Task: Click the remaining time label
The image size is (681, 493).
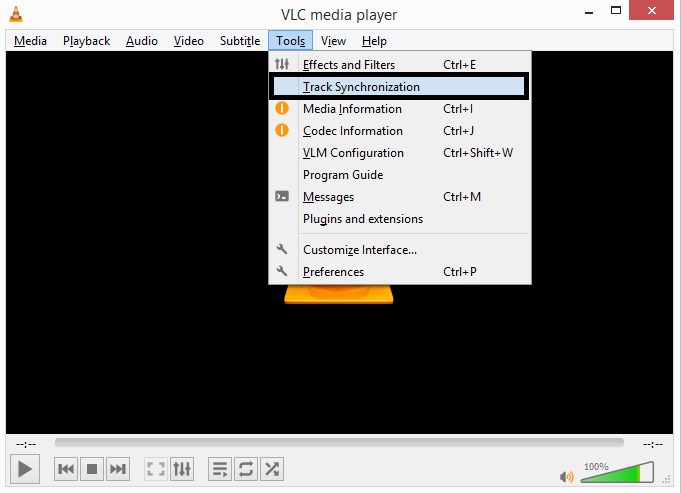Action: (x=653, y=444)
